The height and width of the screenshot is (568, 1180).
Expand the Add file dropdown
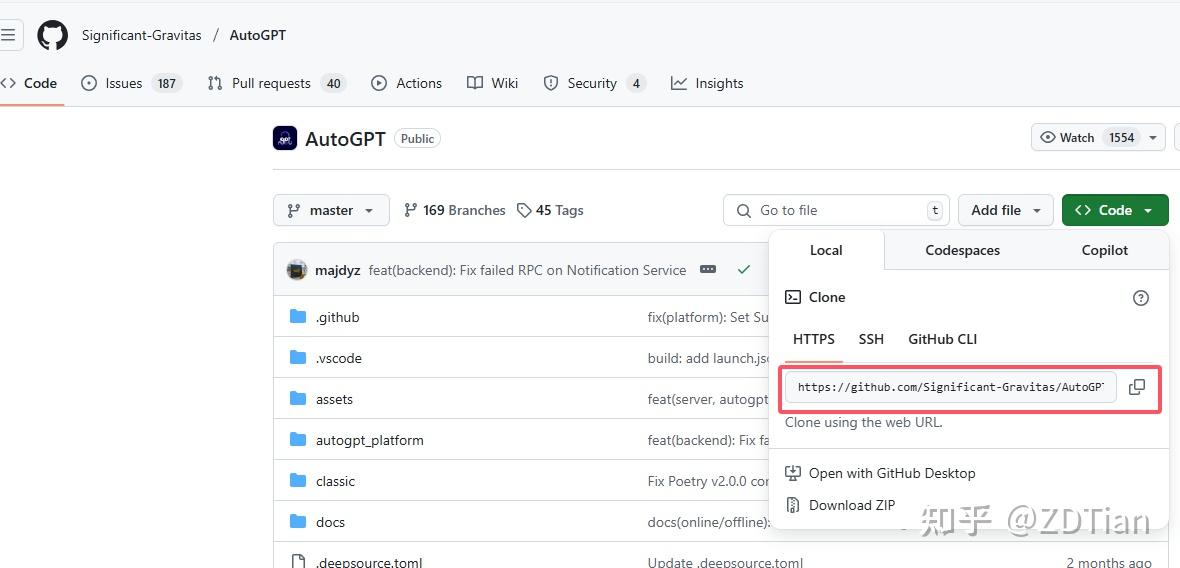point(1005,210)
